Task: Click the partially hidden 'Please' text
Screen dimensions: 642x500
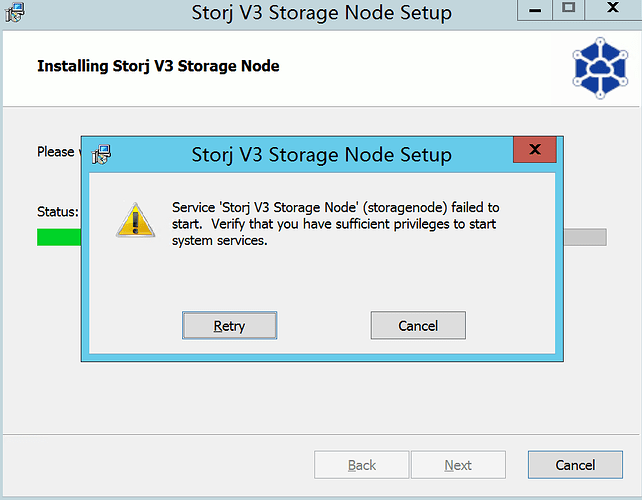Action: click(x=55, y=151)
